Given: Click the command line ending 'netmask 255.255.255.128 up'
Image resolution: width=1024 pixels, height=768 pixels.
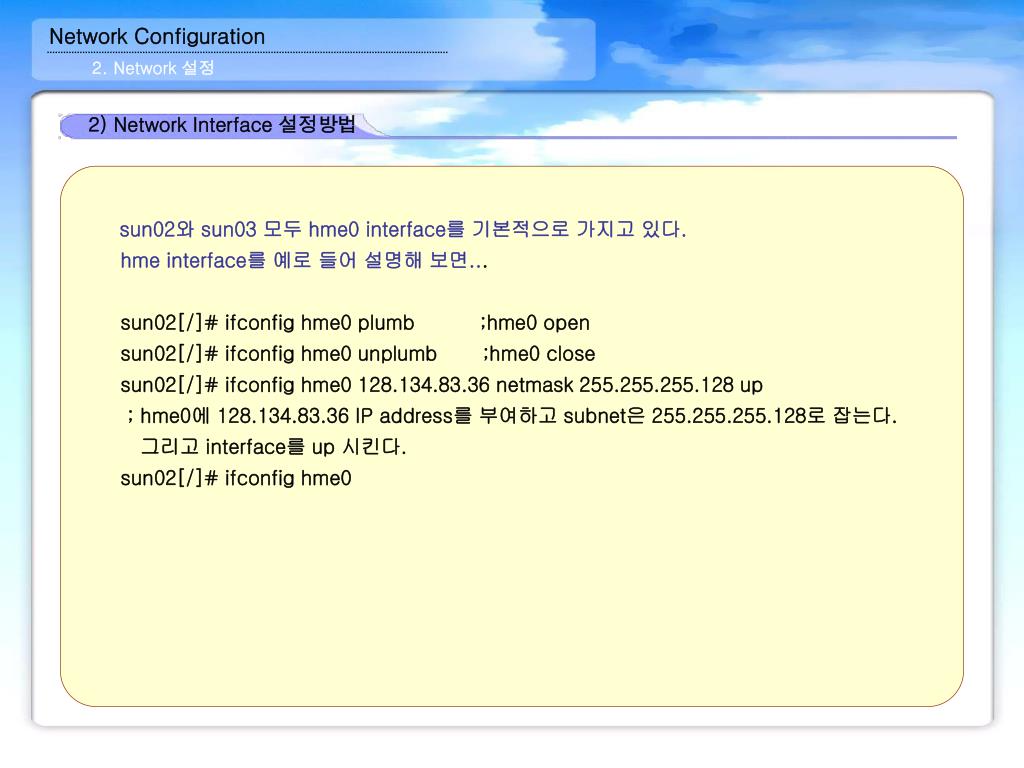Looking at the screenshot, I should pyautogui.click(x=441, y=385).
